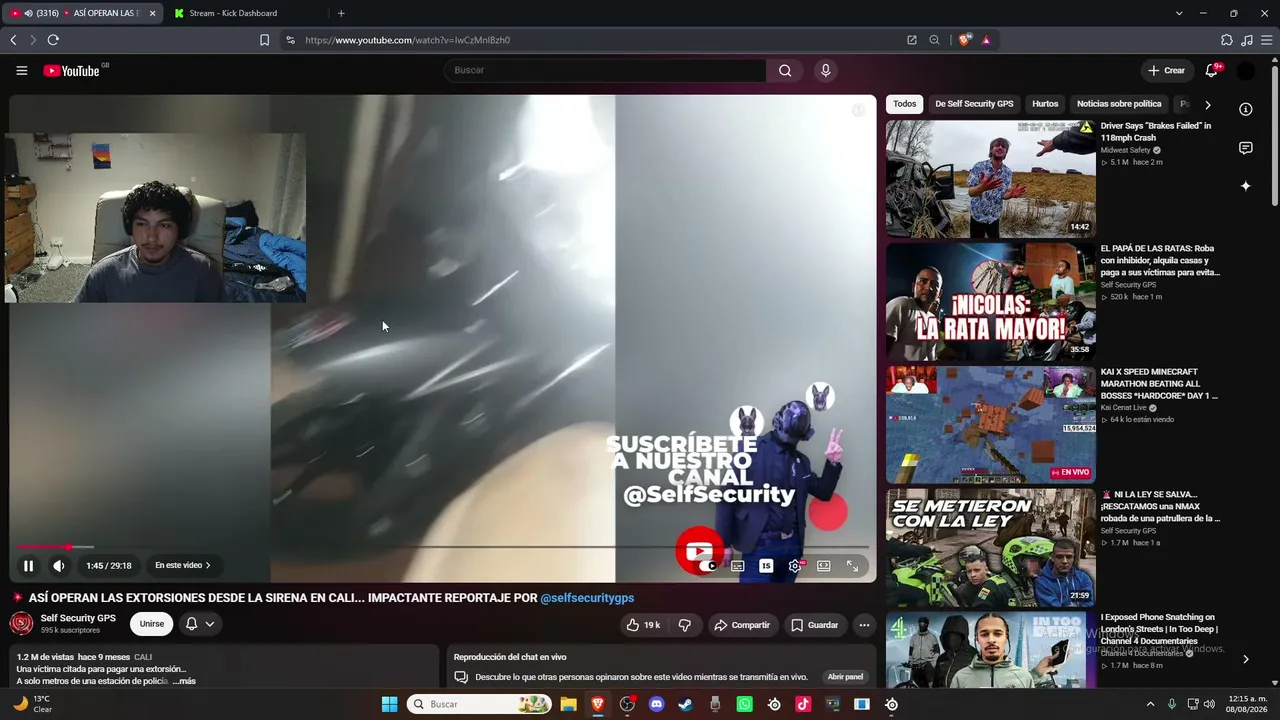Show hidden system tray icons
The width and height of the screenshot is (1280, 720).
pyautogui.click(x=1150, y=704)
